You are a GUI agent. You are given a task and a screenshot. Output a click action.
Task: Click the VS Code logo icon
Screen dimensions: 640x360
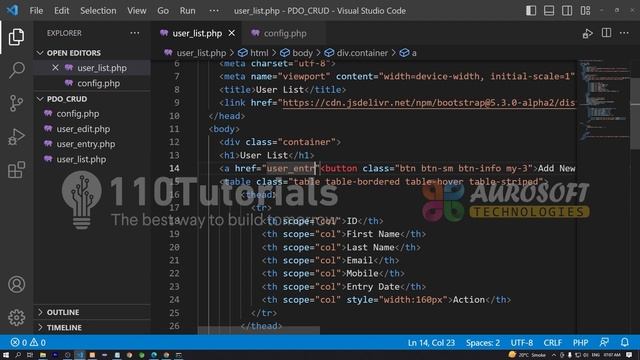(12, 10)
